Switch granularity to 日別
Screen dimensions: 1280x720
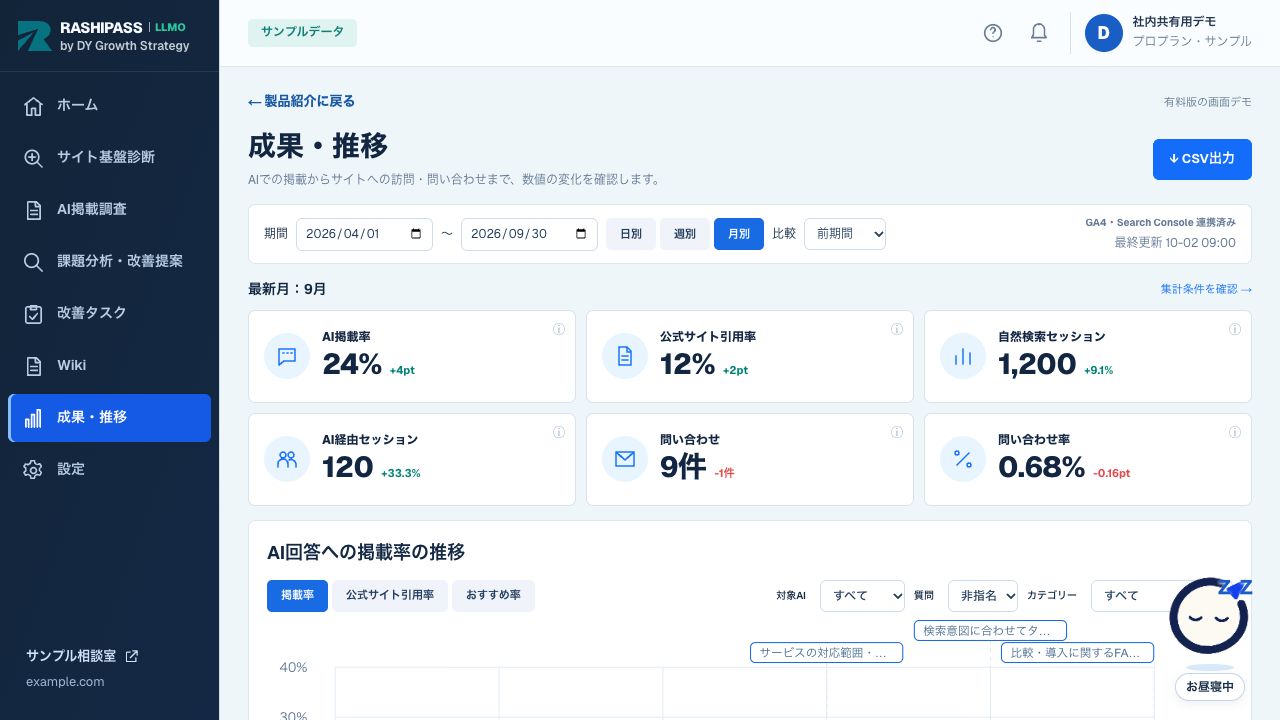click(631, 234)
